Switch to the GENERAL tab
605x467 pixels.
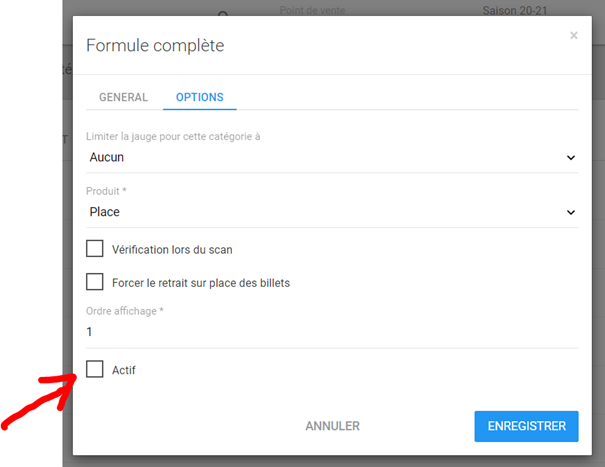123,98
